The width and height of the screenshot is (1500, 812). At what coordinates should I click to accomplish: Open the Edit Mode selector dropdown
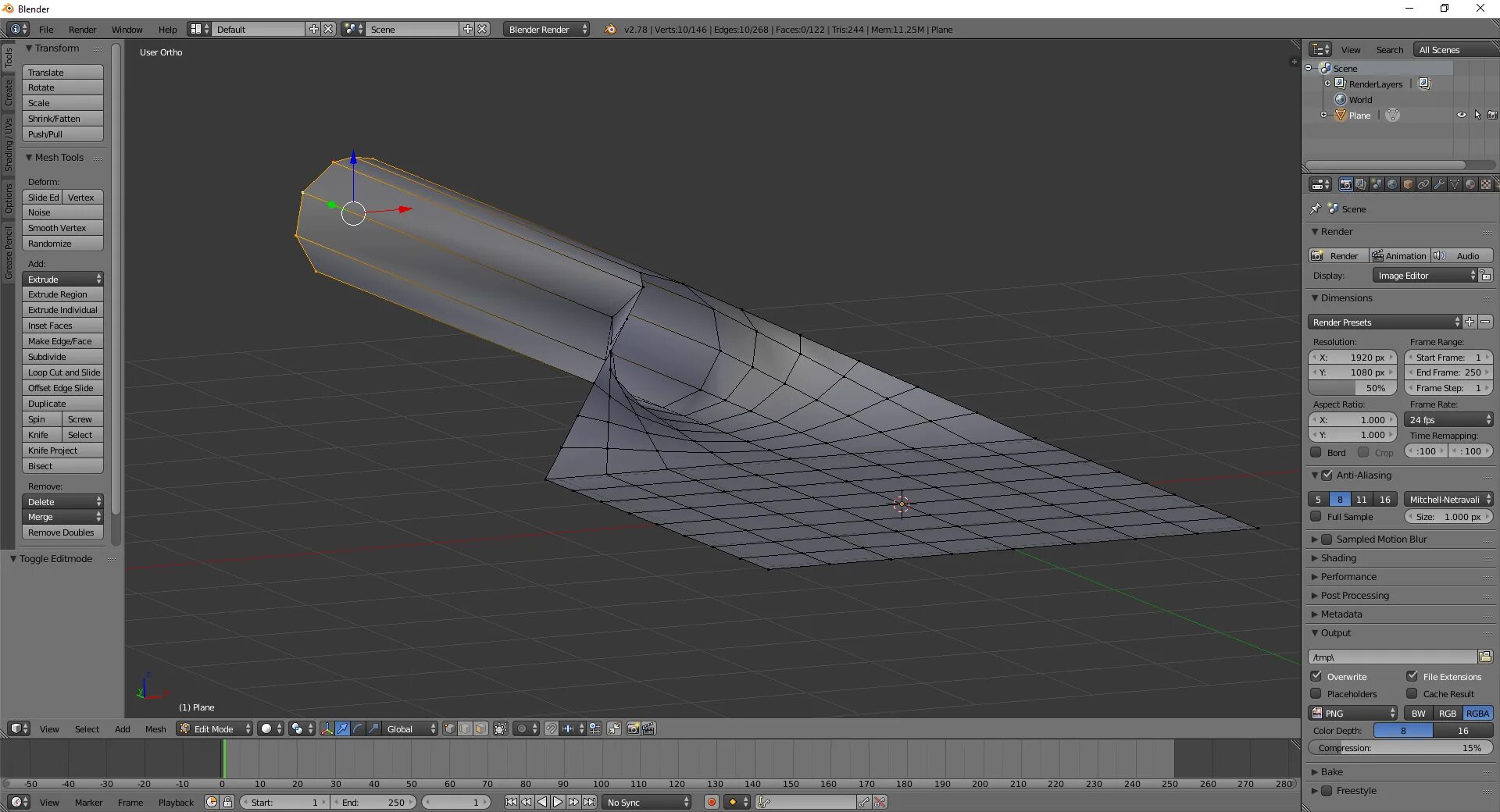pos(213,728)
